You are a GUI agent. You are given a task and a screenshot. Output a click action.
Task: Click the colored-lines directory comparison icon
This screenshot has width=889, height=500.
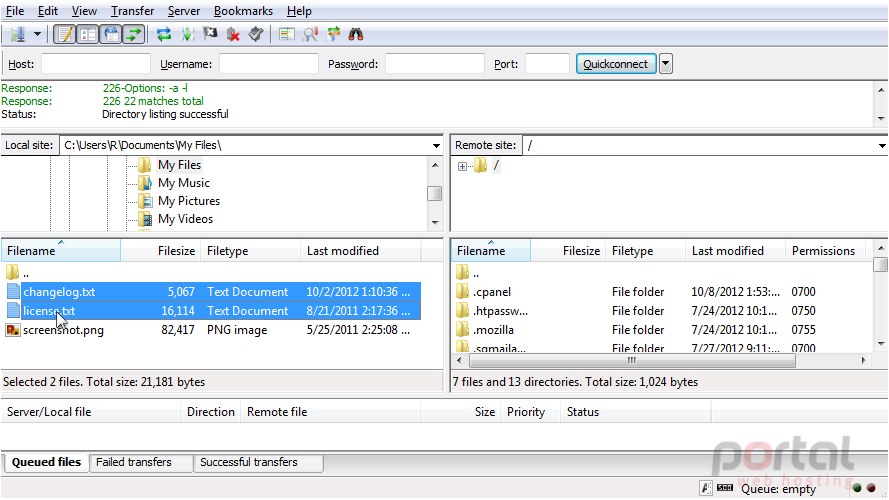(287, 35)
